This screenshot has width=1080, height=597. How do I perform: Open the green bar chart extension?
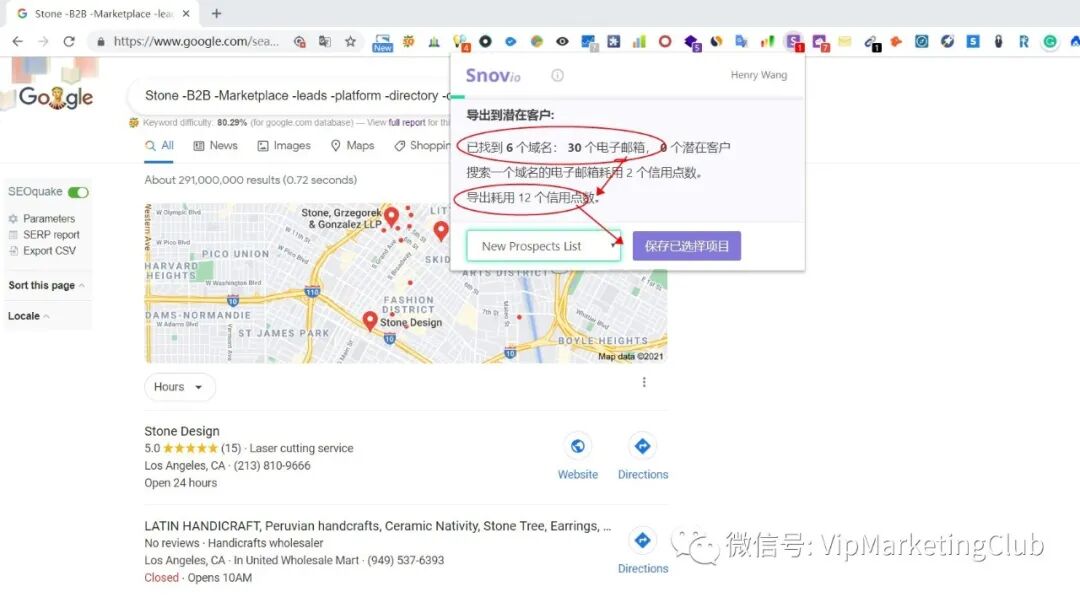(639, 41)
